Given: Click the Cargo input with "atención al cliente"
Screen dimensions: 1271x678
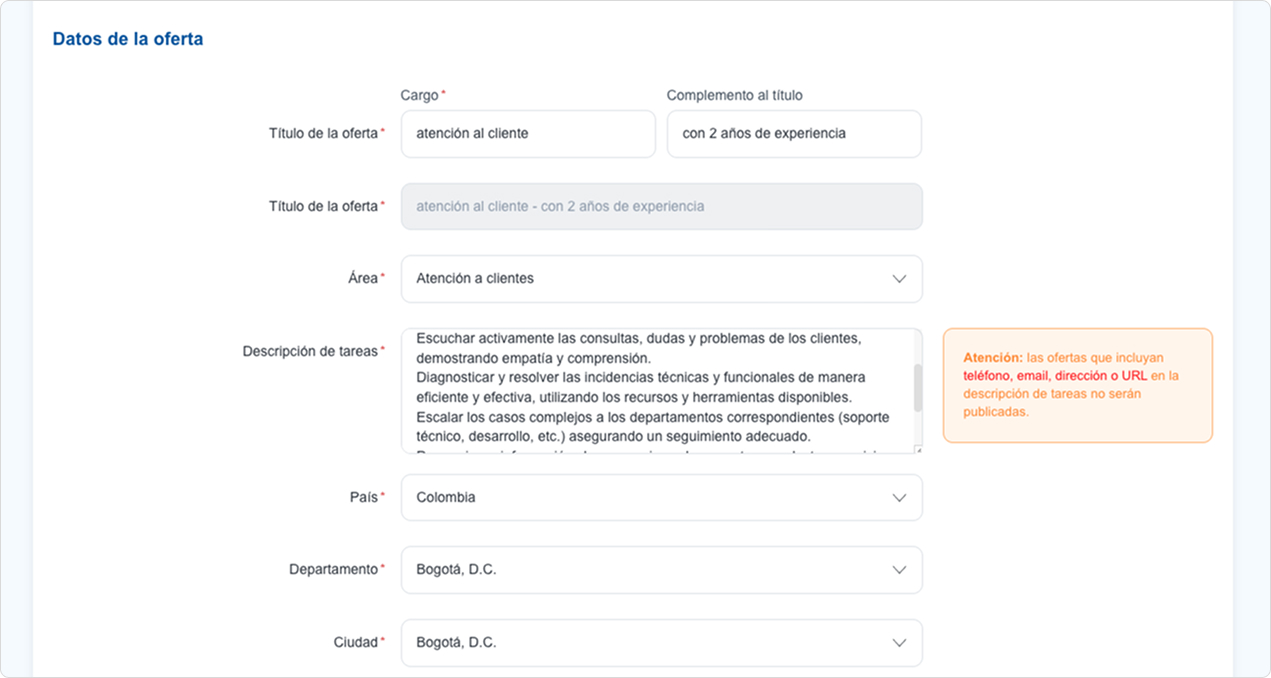Looking at the screenshot, I should [x=527, y=134].
